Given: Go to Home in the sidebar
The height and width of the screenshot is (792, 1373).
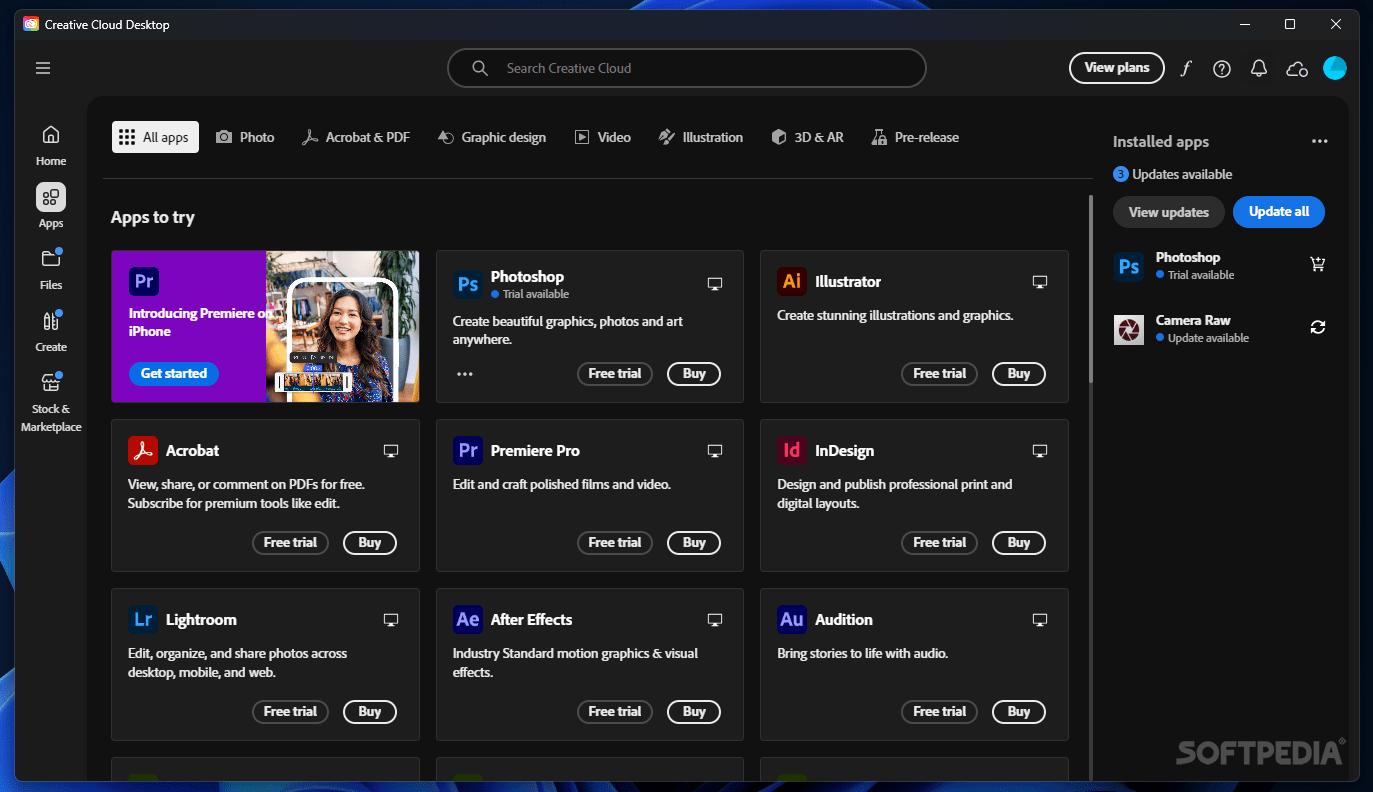Looking at the screenshot, I should (51, 145).
